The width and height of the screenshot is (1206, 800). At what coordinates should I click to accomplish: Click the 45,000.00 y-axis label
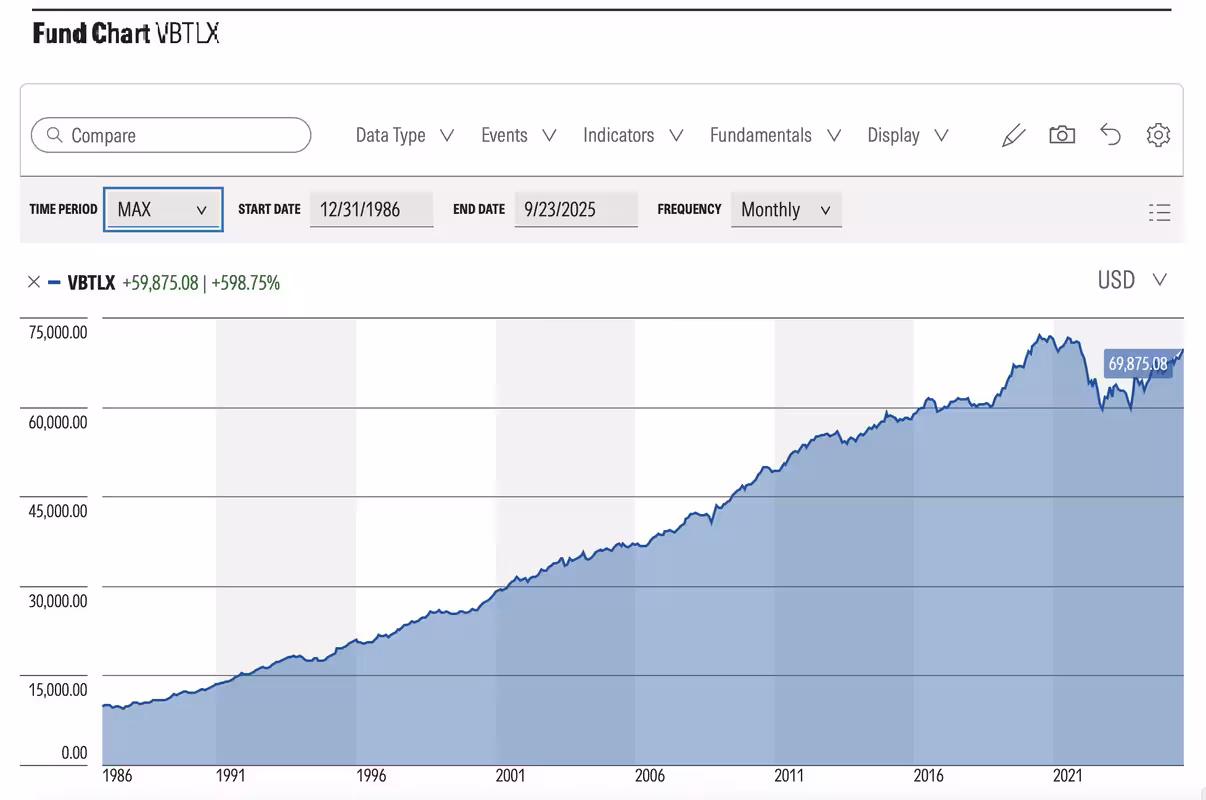point(58,511)
